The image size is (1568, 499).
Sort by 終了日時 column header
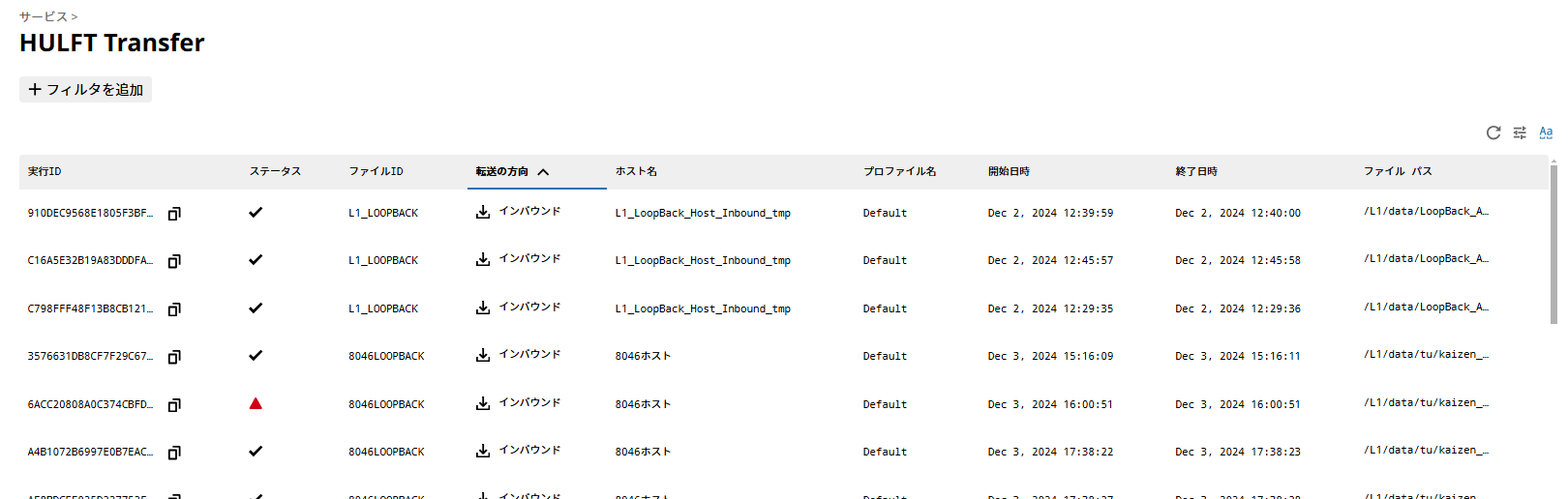(x=1196, y=171)
